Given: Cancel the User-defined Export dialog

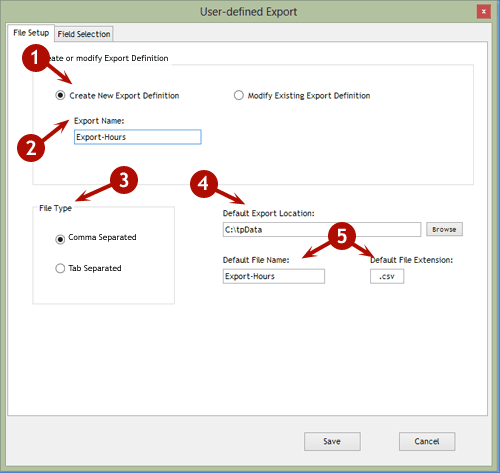Looking at the screenshot, I should tap(427, 441).
